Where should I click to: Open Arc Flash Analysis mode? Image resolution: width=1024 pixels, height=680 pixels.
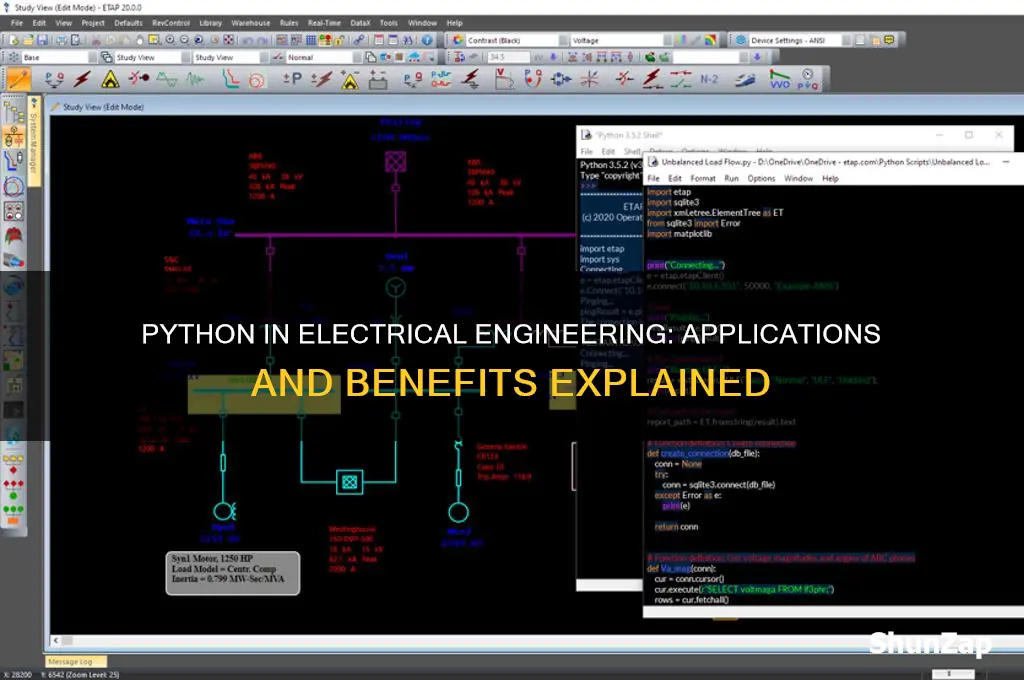[110, 80]
